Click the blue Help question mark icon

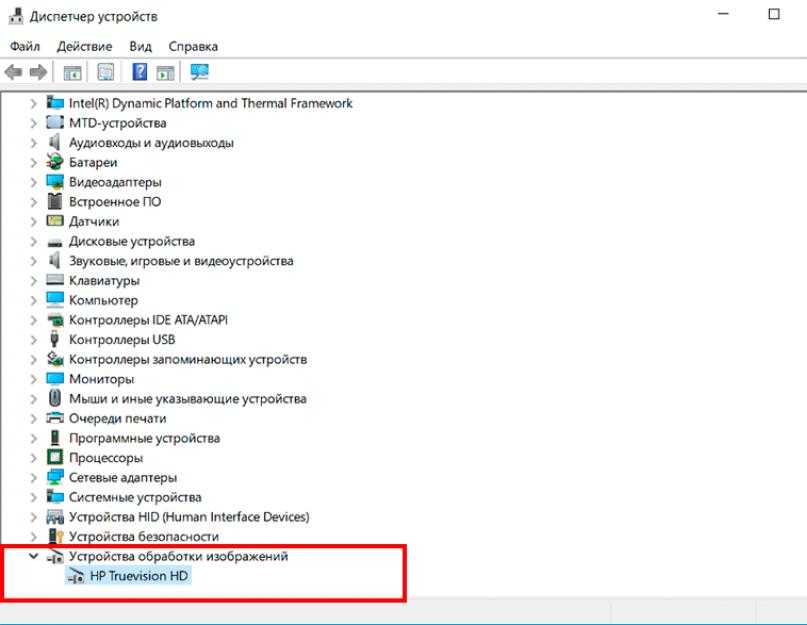click(139, 72)
